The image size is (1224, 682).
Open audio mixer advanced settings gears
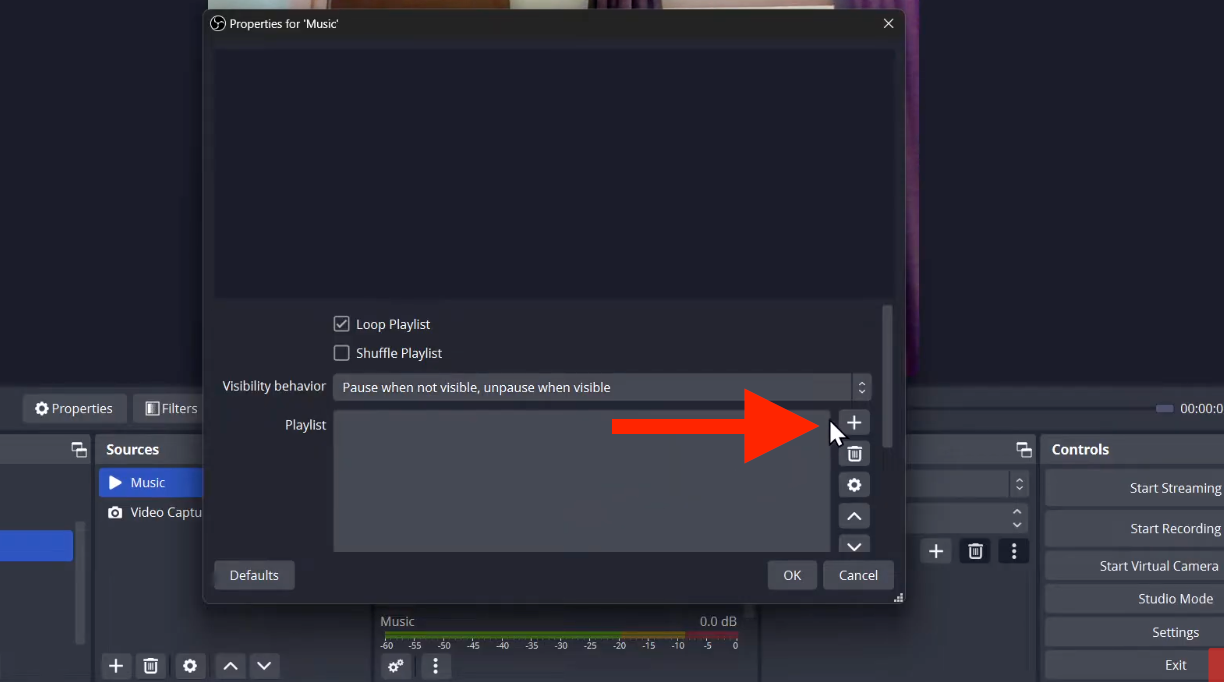point(396,666)
